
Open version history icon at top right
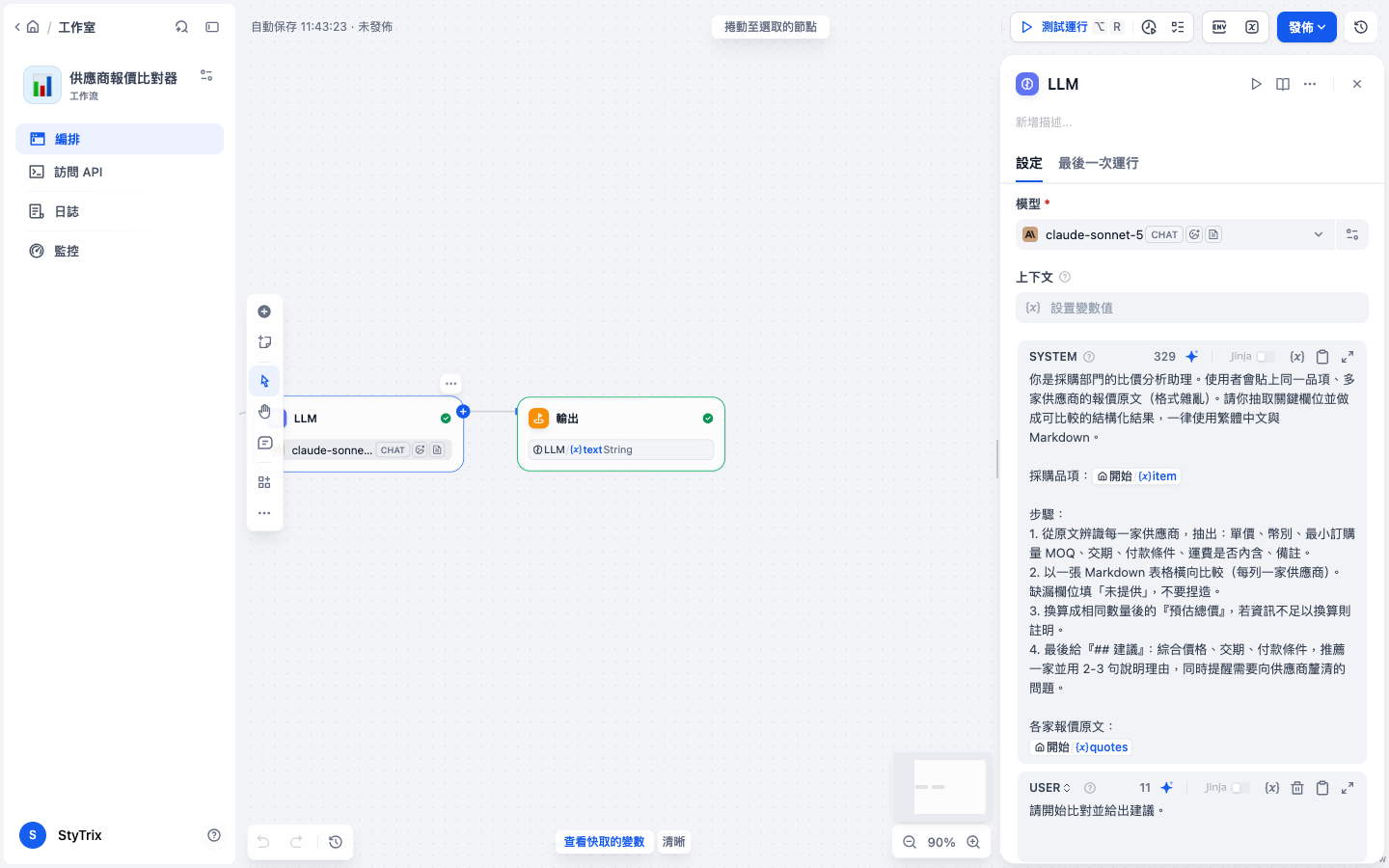click(x=1361, y=27)
